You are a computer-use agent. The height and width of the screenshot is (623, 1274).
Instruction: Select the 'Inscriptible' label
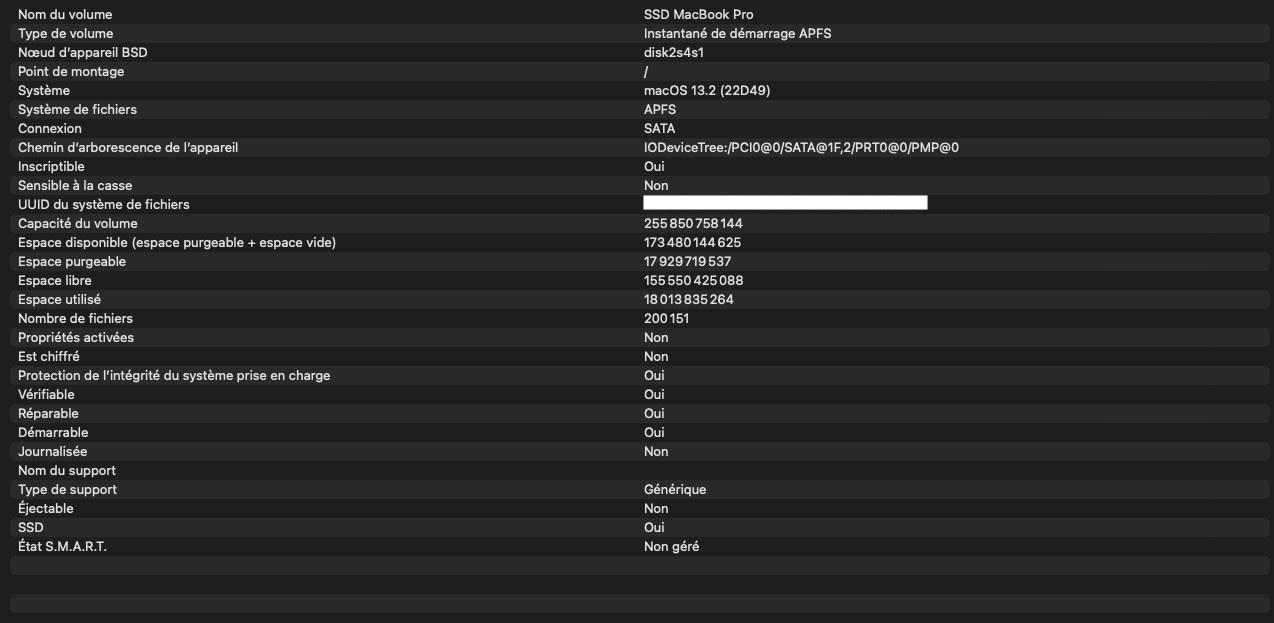[x=51, y=167]
